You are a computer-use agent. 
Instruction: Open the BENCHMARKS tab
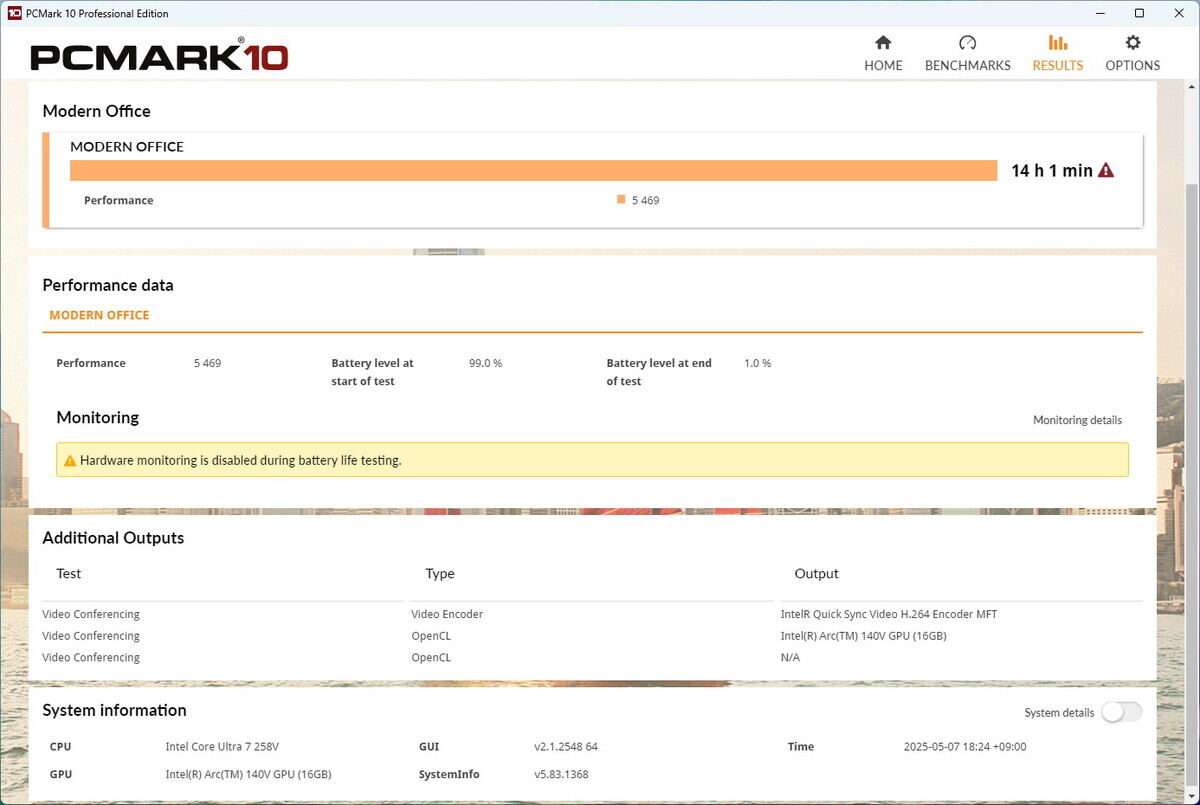tap(967, 53)
